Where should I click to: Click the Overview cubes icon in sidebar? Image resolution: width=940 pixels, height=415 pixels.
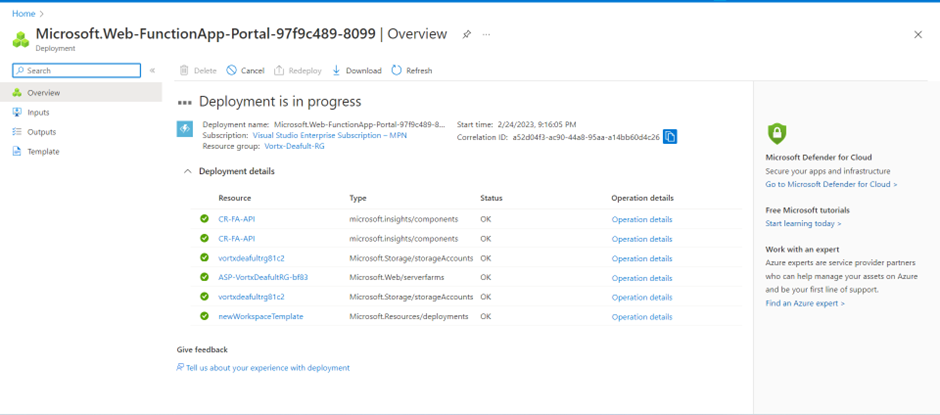click(17, 93)
